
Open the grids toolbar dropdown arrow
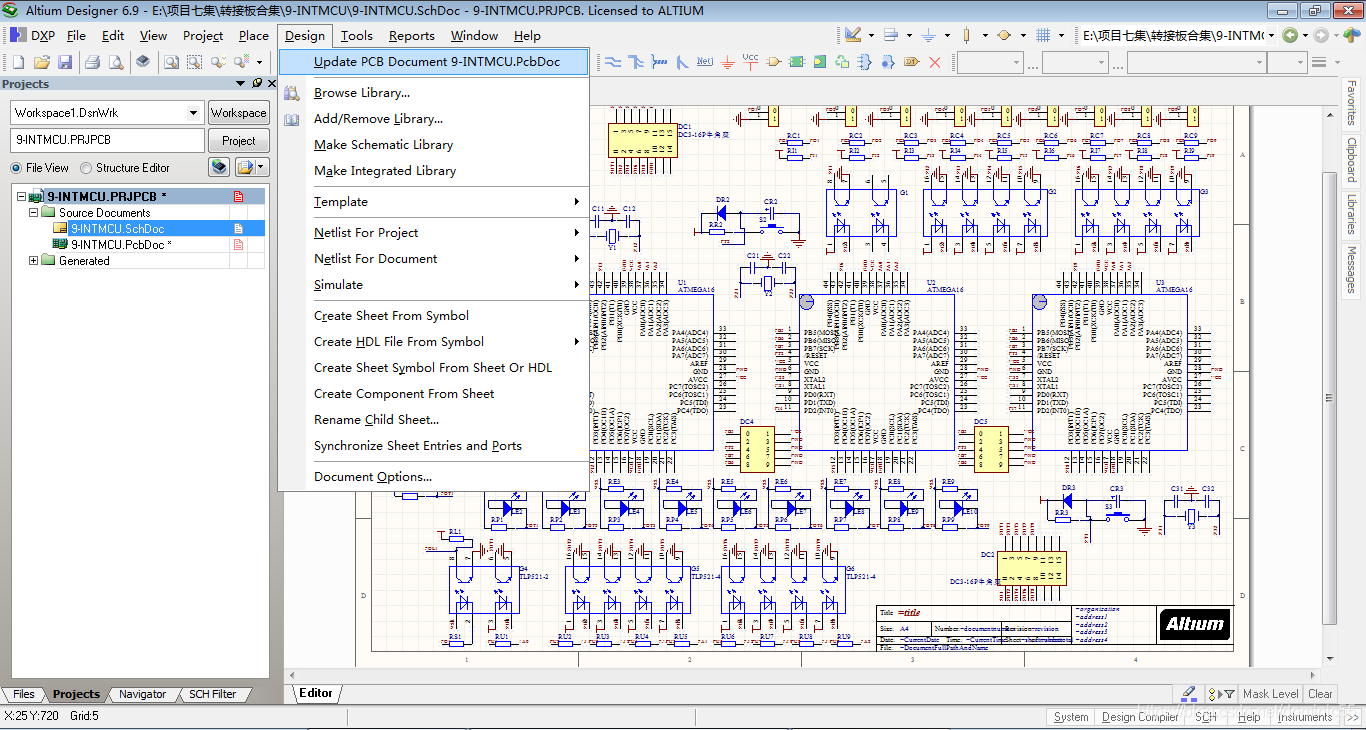(1061, 35)
